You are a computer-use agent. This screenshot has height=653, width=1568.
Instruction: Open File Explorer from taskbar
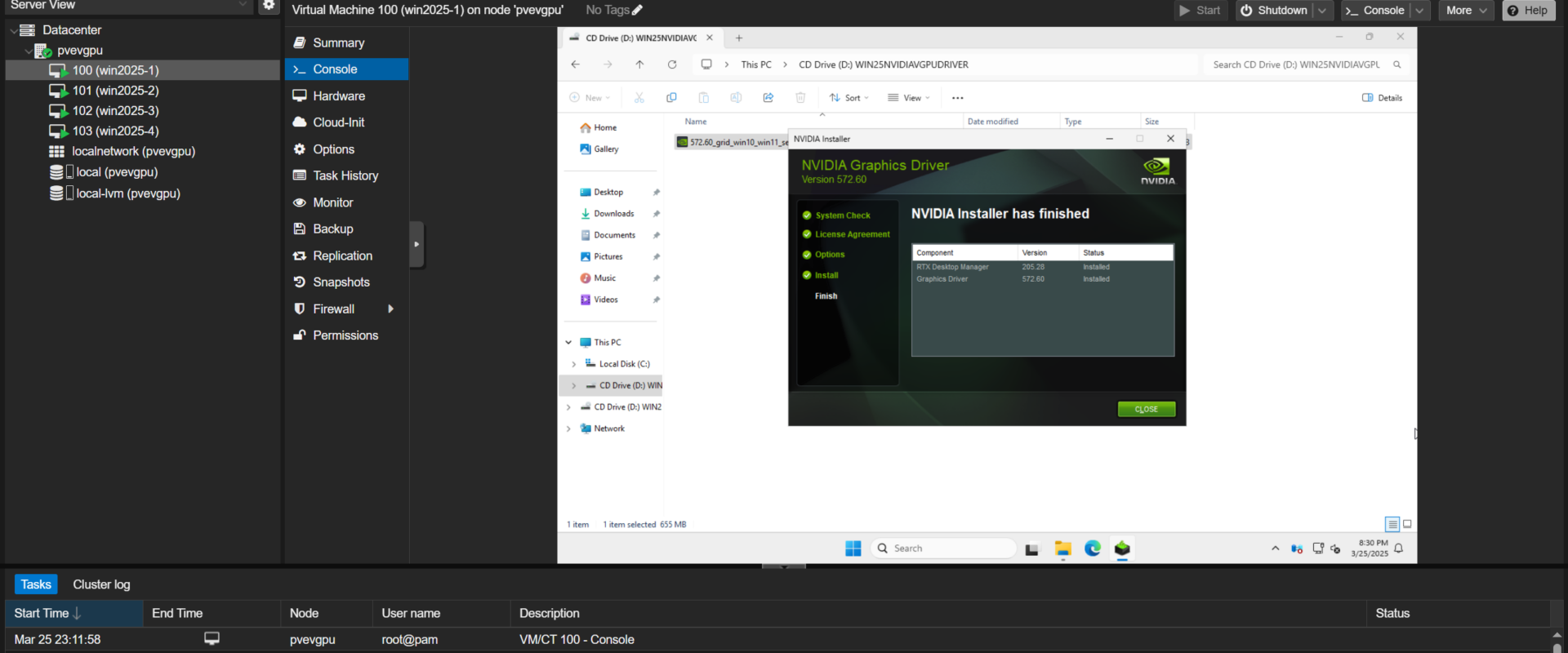tap(1062, 549)
